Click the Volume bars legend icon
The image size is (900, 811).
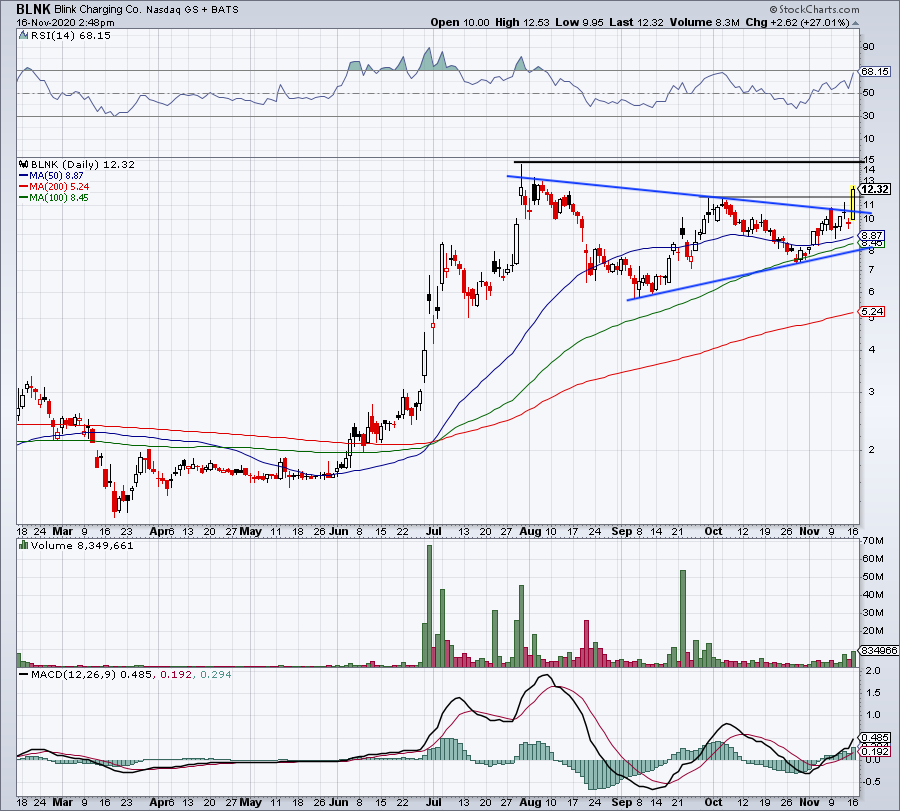[24, 546]
